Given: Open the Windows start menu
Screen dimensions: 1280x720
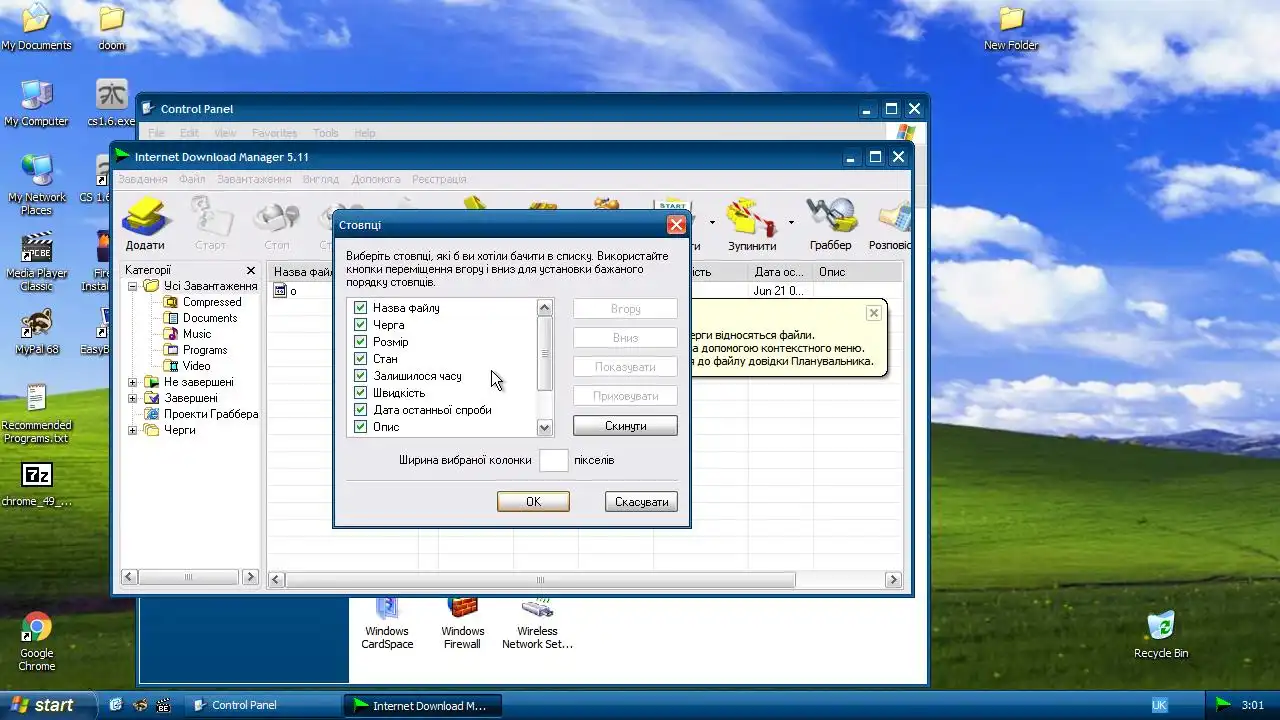Looking at the screenshot, I should [47, 705].
